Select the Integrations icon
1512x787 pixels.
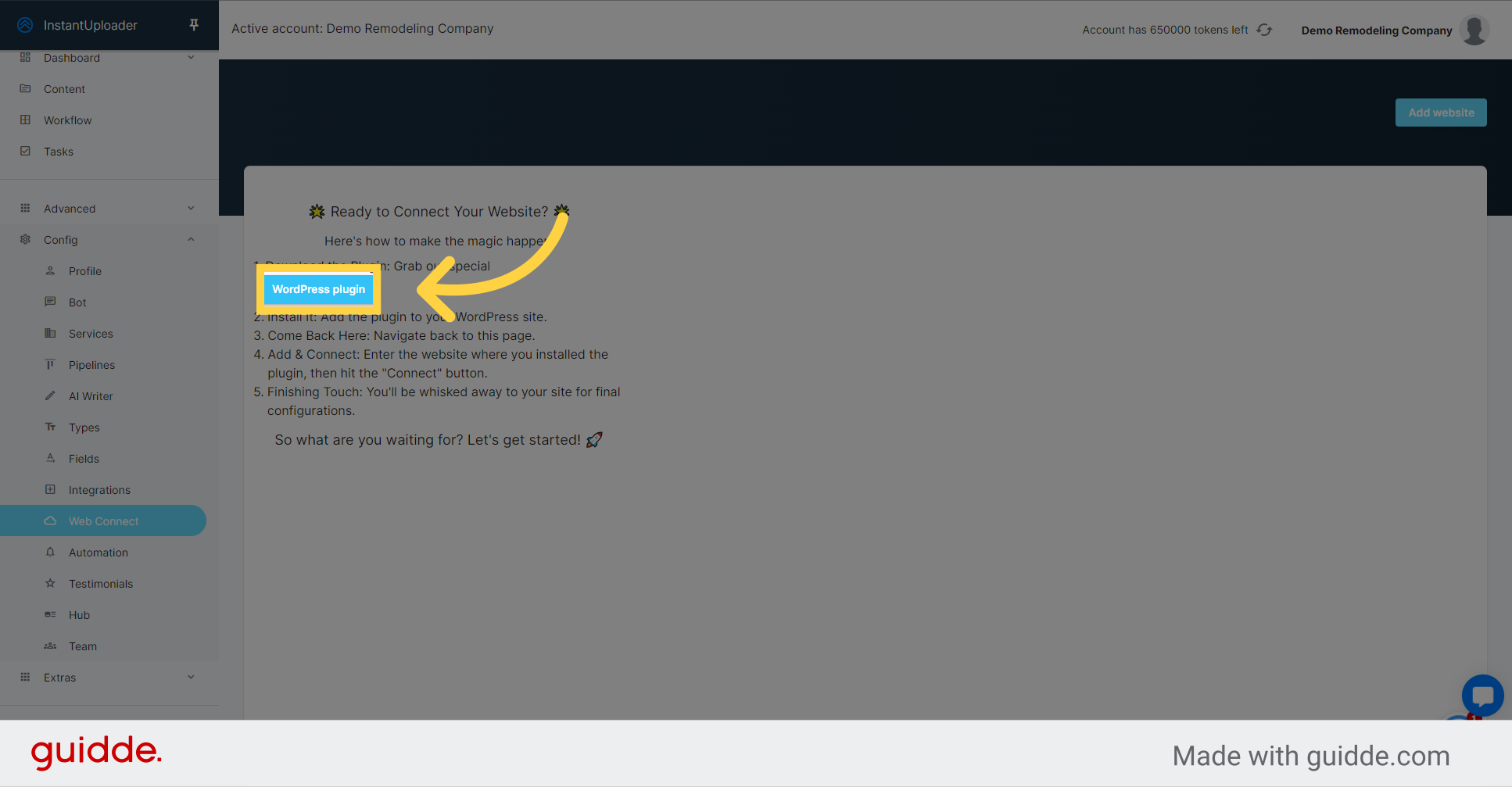(x=50, y=489)
